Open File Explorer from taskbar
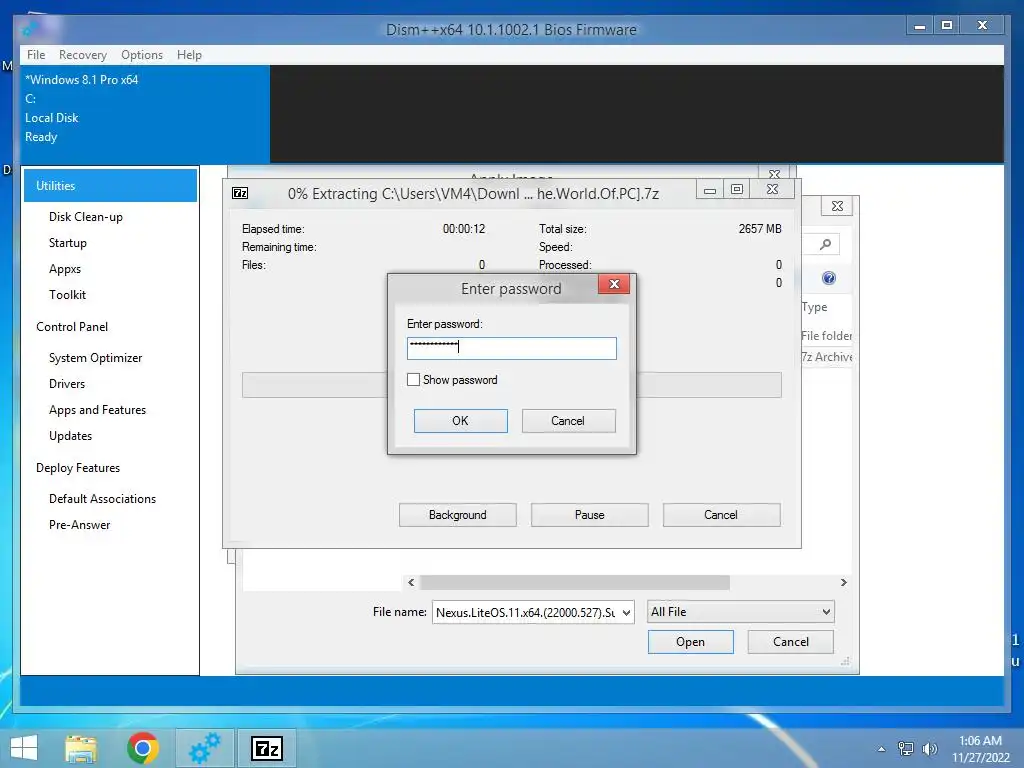The height and width of the screenshot is (768, 1024). click(x=81, y=748)
